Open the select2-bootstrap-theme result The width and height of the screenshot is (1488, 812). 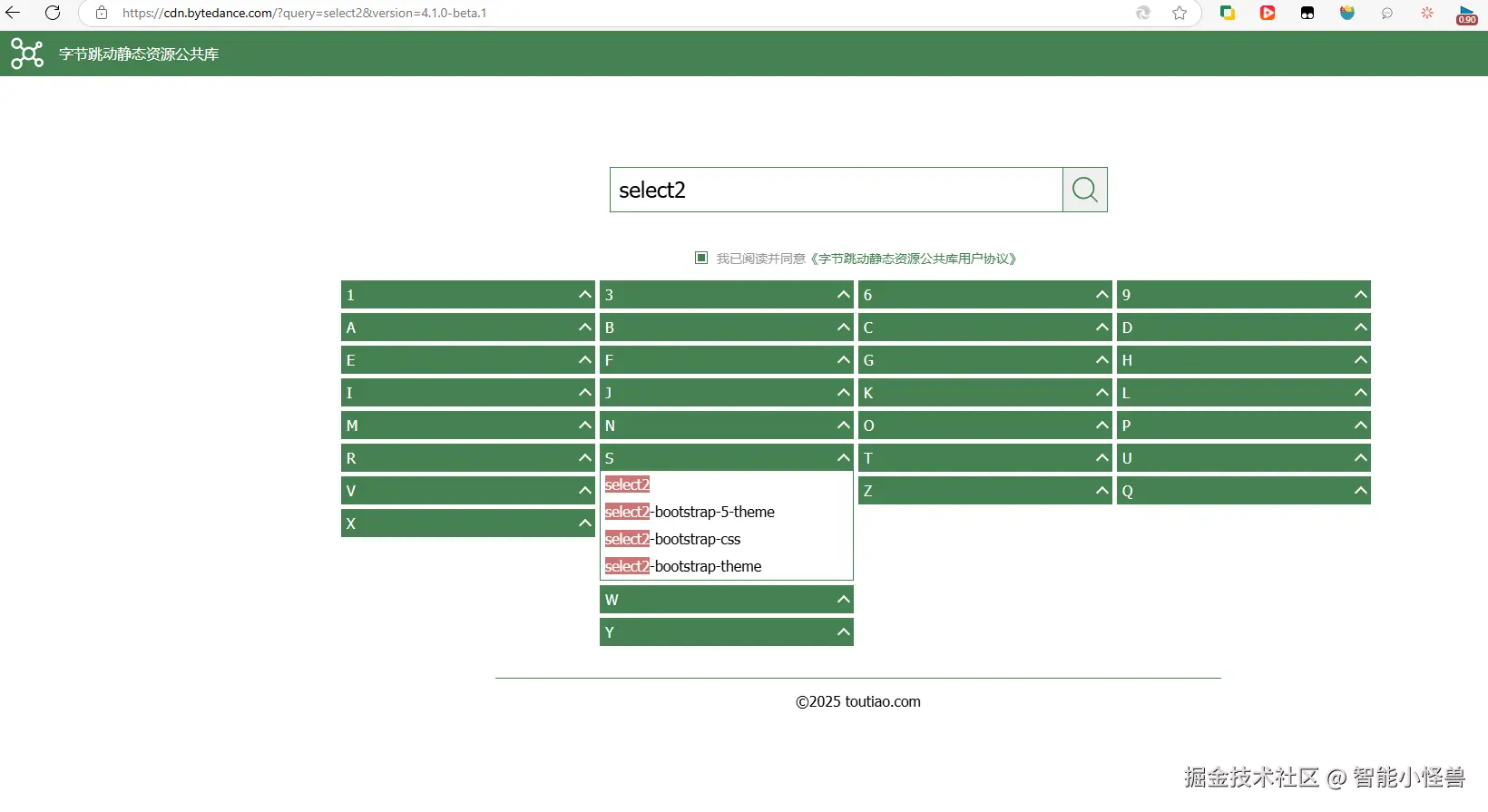click(x=683, y=566)
